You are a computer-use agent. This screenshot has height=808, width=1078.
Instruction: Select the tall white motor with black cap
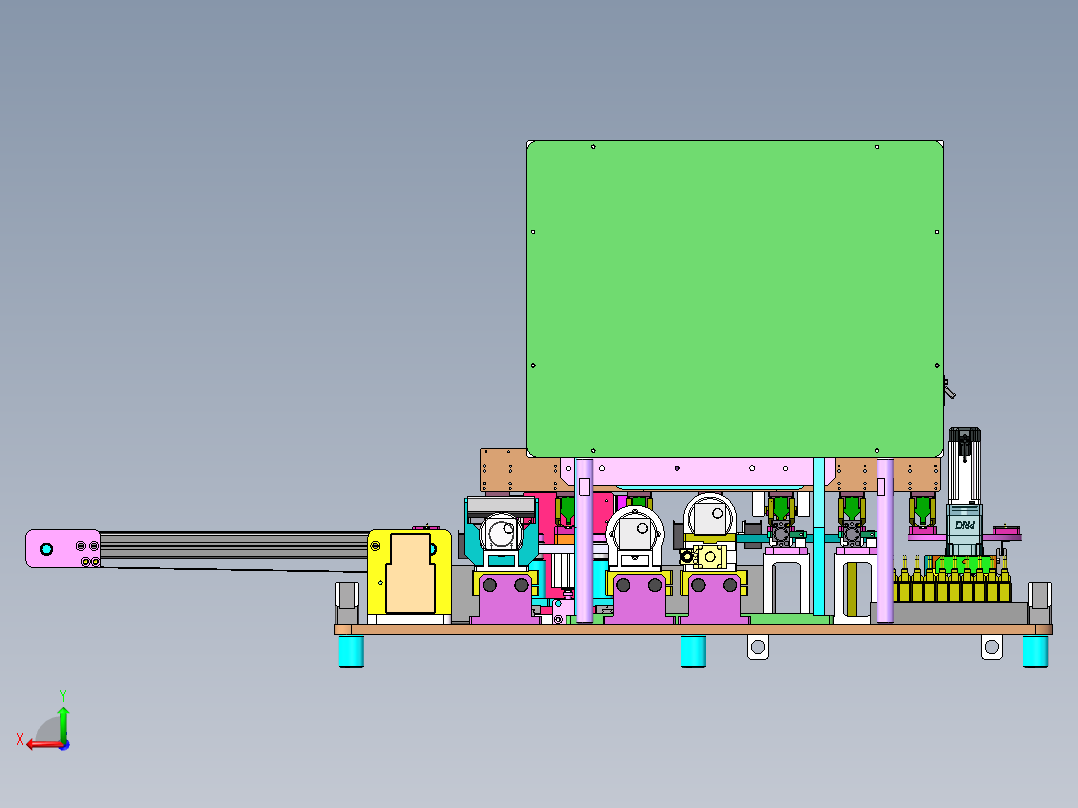[x=964, y=466]
